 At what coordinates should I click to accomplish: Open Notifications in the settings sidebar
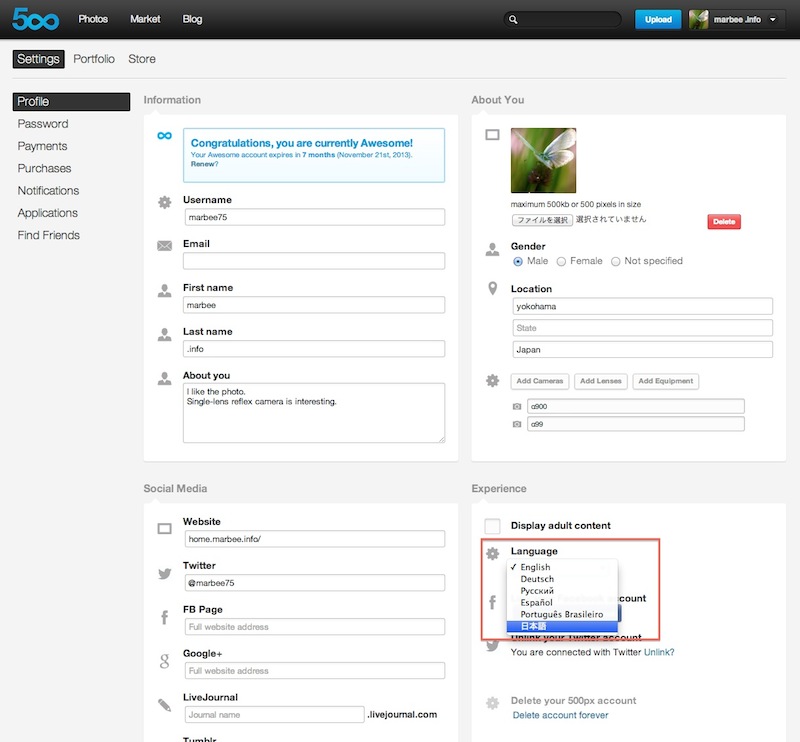pos(48,191)
